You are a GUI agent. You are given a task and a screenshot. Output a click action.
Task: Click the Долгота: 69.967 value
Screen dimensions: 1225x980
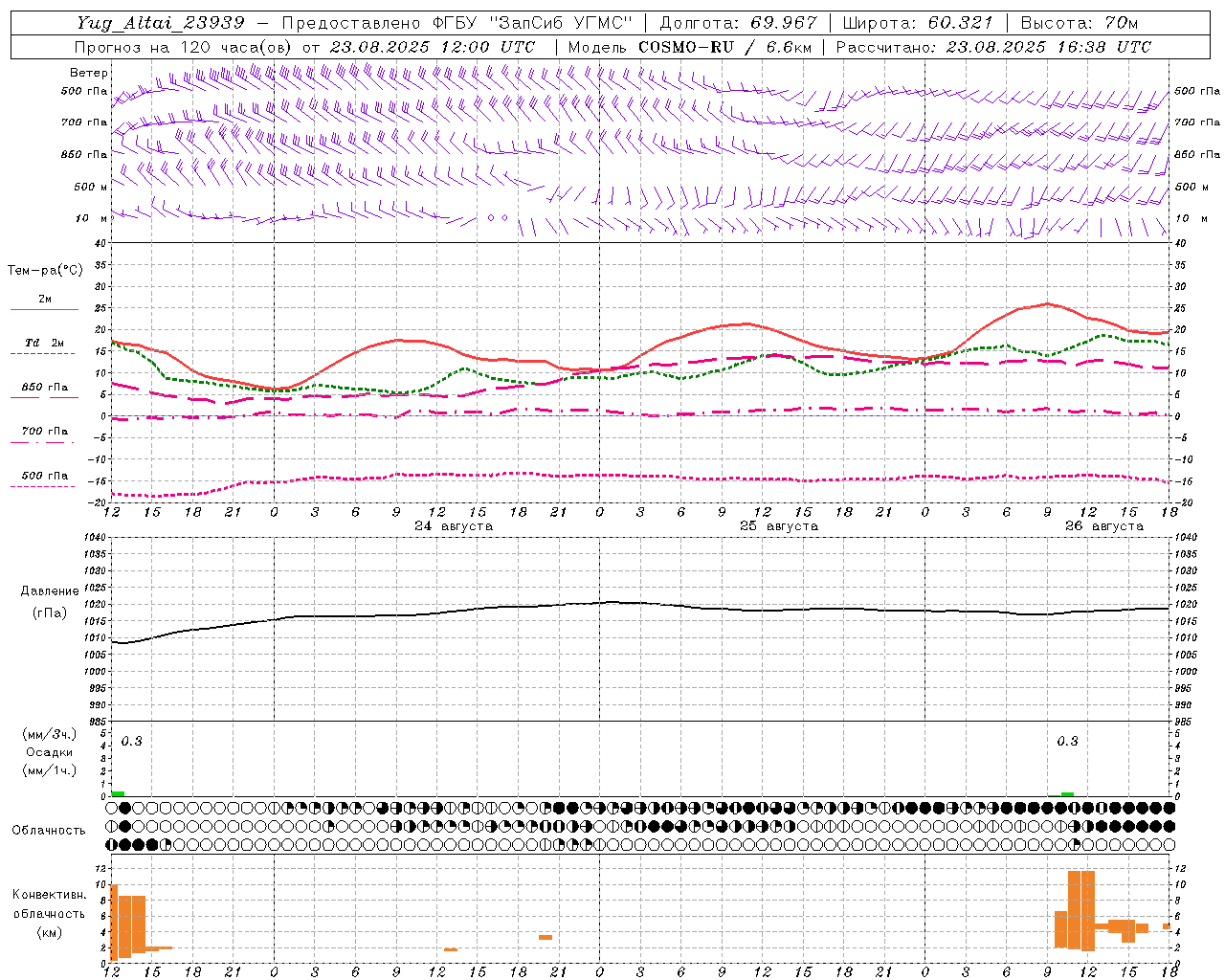pyautogui.click(x=739, y=23)
